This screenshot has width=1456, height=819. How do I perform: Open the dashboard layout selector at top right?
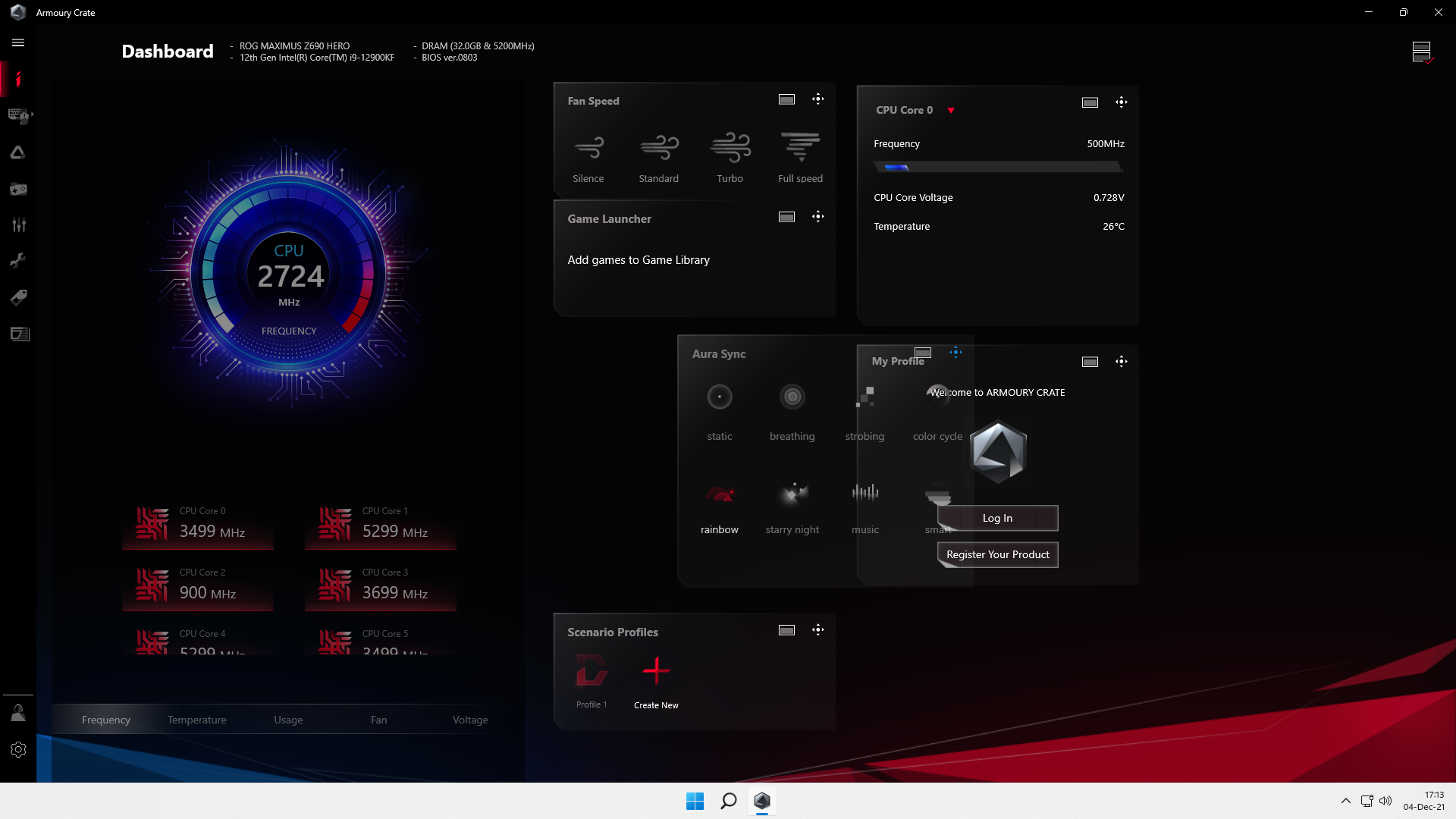[1421, 52]
